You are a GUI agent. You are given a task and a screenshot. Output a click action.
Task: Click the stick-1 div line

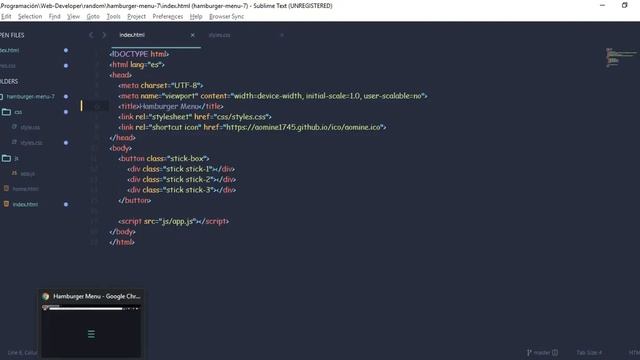(181, 169)
